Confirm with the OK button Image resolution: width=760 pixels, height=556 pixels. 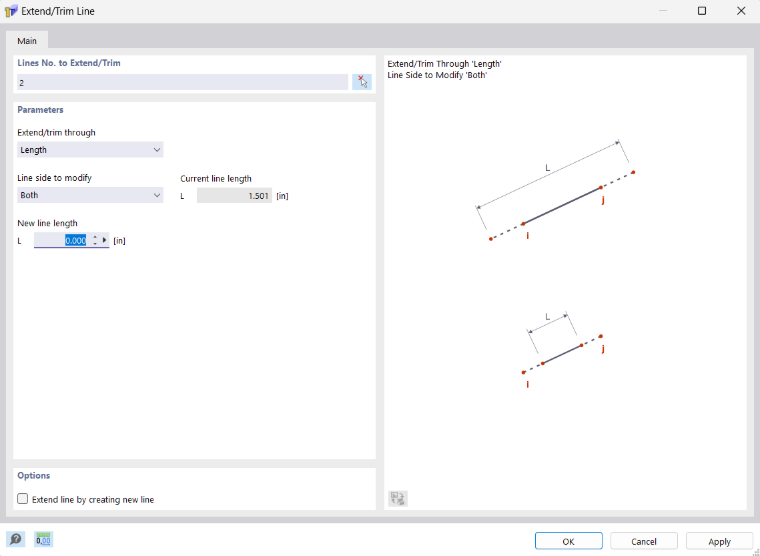pyautogui.click(x=569, y=541)
